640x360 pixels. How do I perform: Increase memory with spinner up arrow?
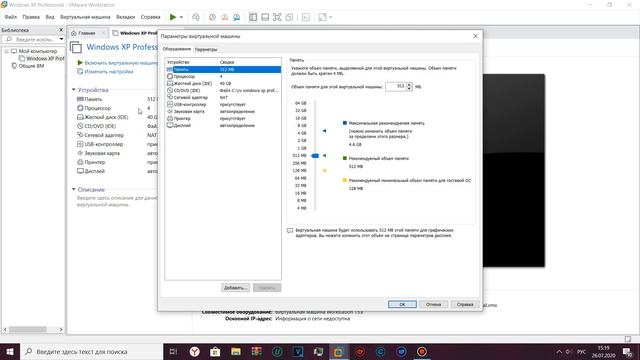pos(409,84)
